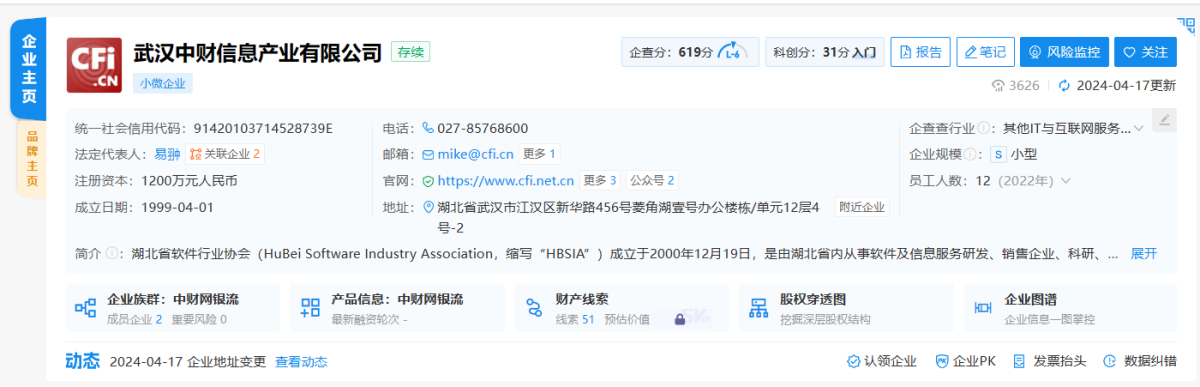This screenshot has width=1200, height=387.
Task: Show more emails with 更多 1
Action: pos(540,154)
